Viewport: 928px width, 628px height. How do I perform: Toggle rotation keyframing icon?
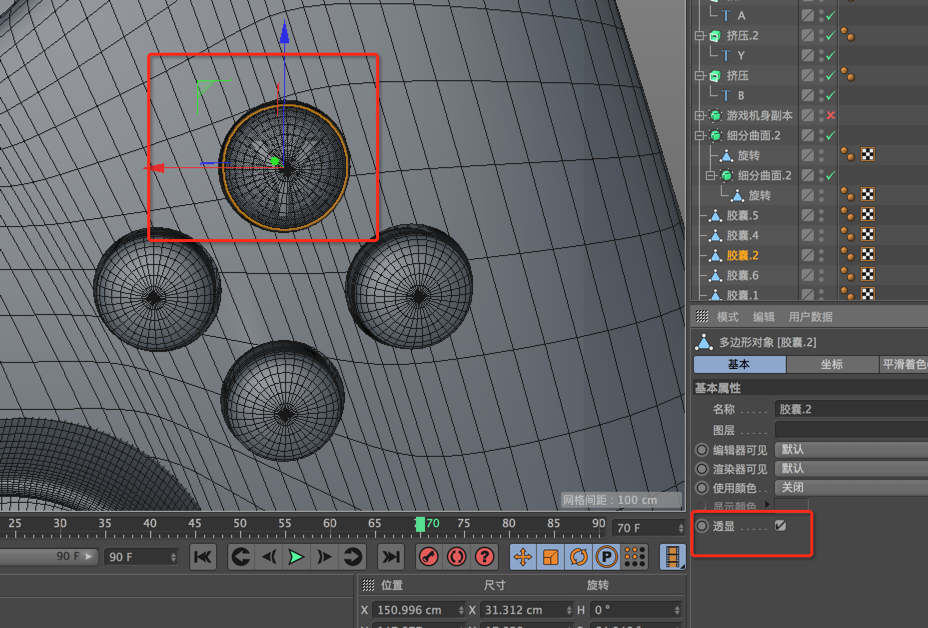(578, 557)
